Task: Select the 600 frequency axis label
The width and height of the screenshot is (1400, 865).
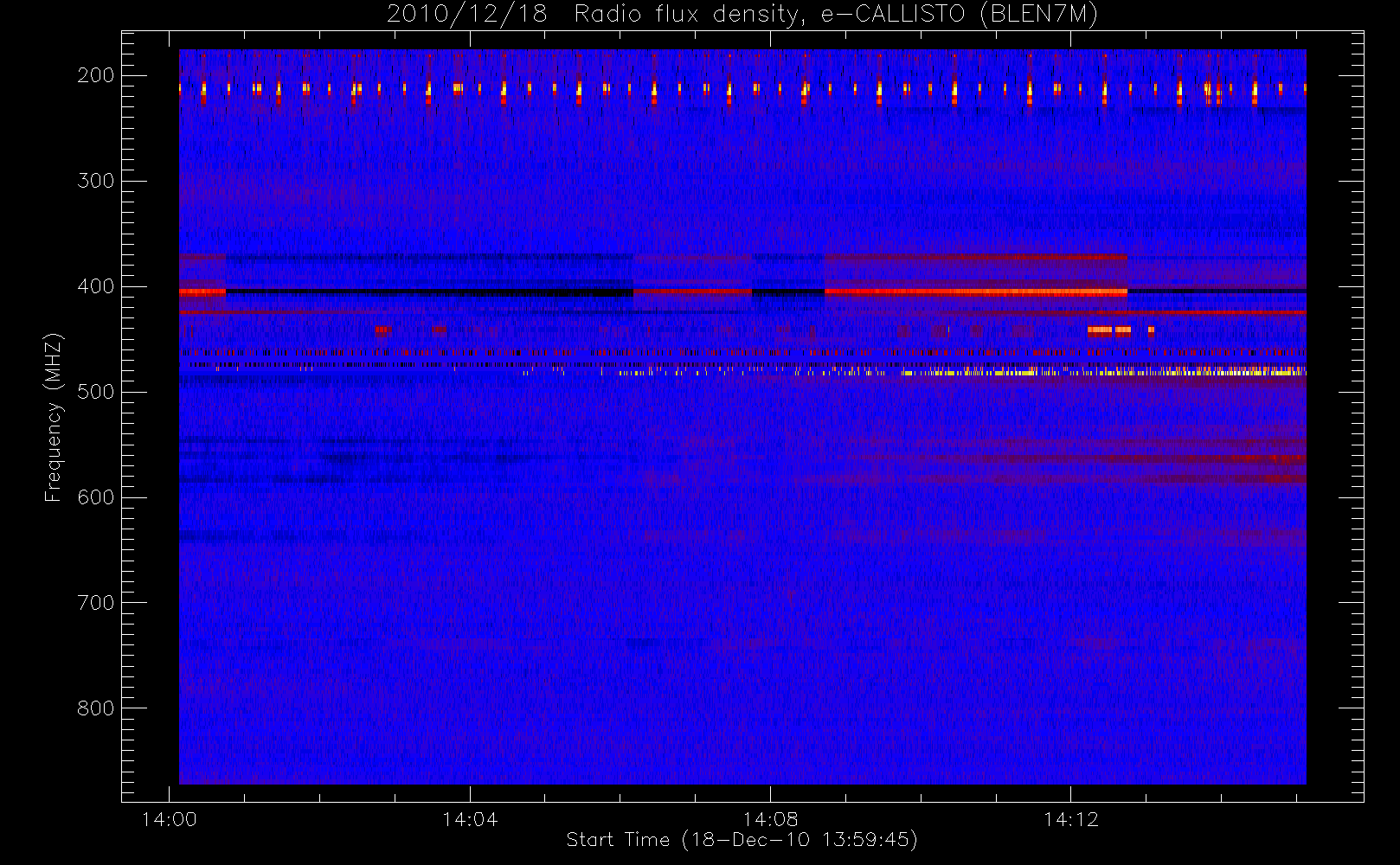Action: [x=96, y=497]
